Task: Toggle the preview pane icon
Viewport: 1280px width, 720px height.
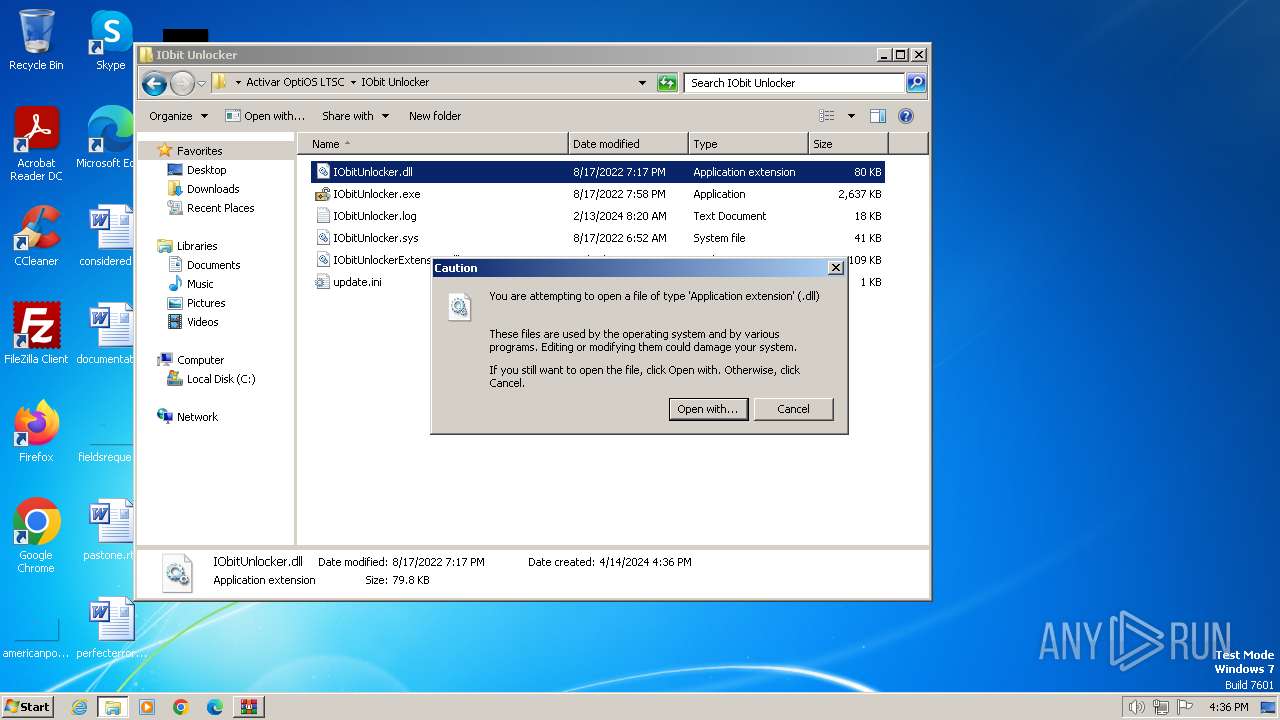Action: tap(878, 116)
